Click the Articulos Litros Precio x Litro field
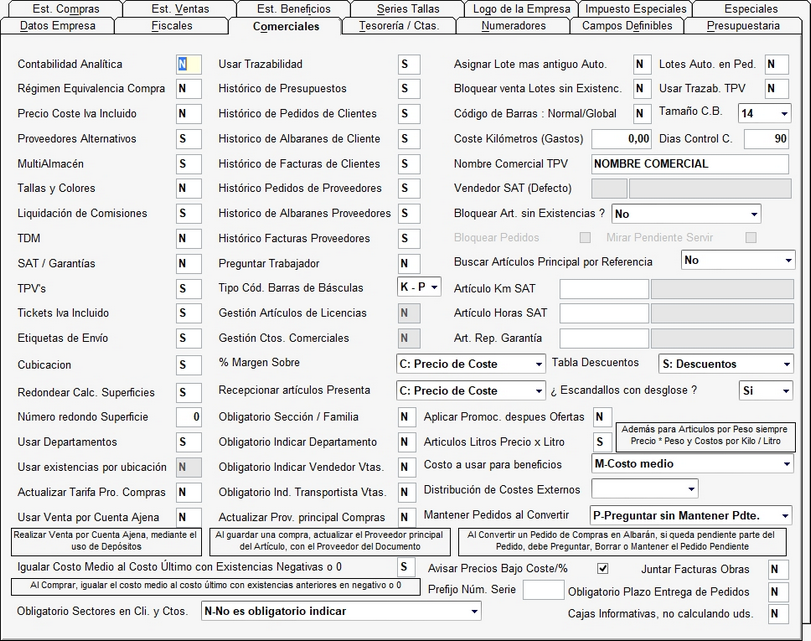Viewport: 811px width, 641px height. pyautogui.click(x=603, y=442)
